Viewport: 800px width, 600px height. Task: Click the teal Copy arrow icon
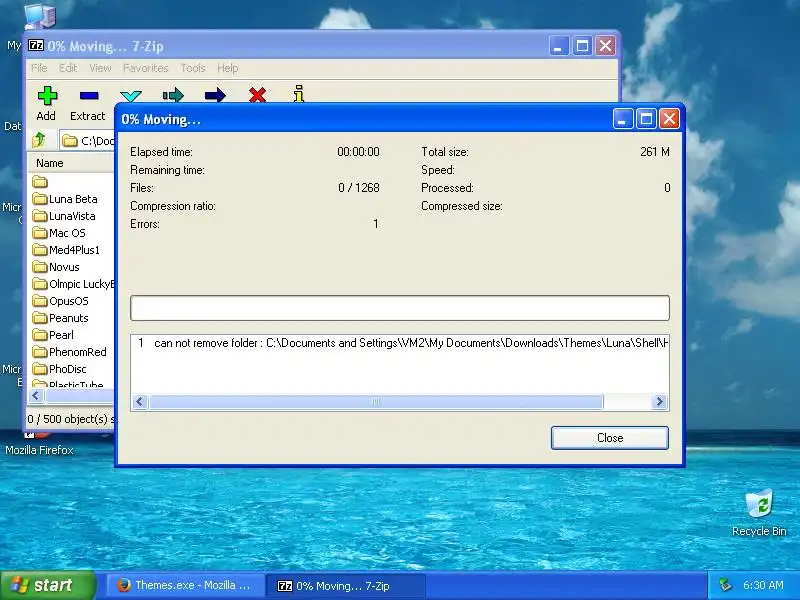173,95
